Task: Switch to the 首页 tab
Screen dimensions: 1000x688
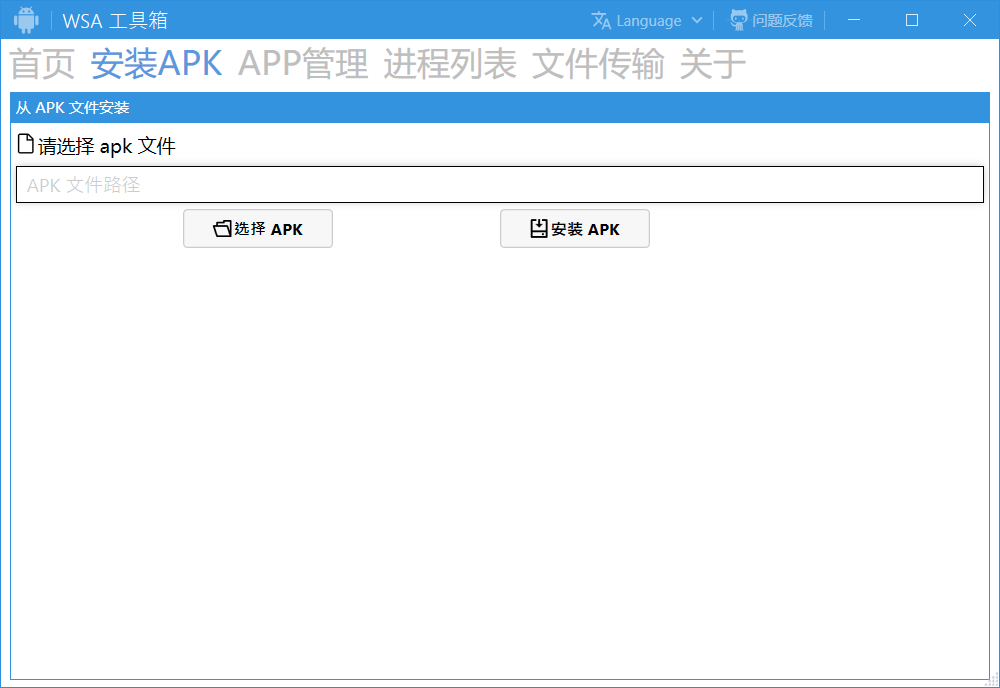Action: 43,64
